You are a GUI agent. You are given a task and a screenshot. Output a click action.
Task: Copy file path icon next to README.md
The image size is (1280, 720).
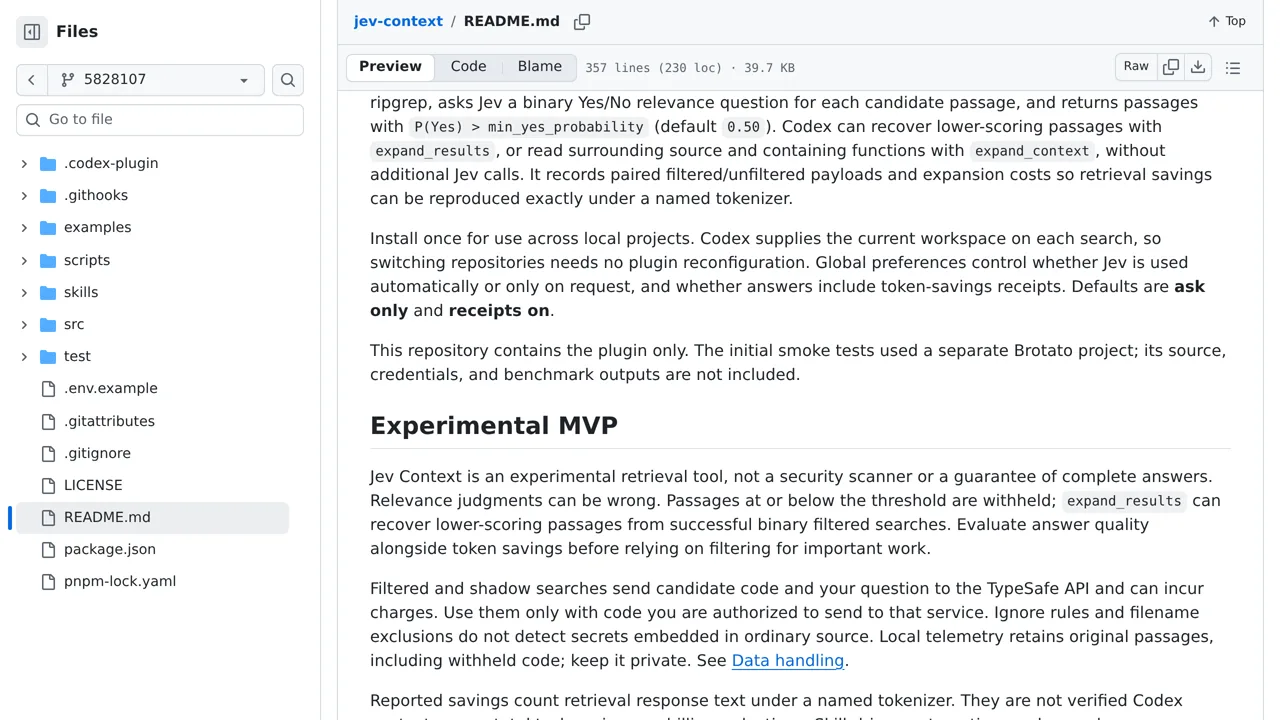tap(582, 22)
